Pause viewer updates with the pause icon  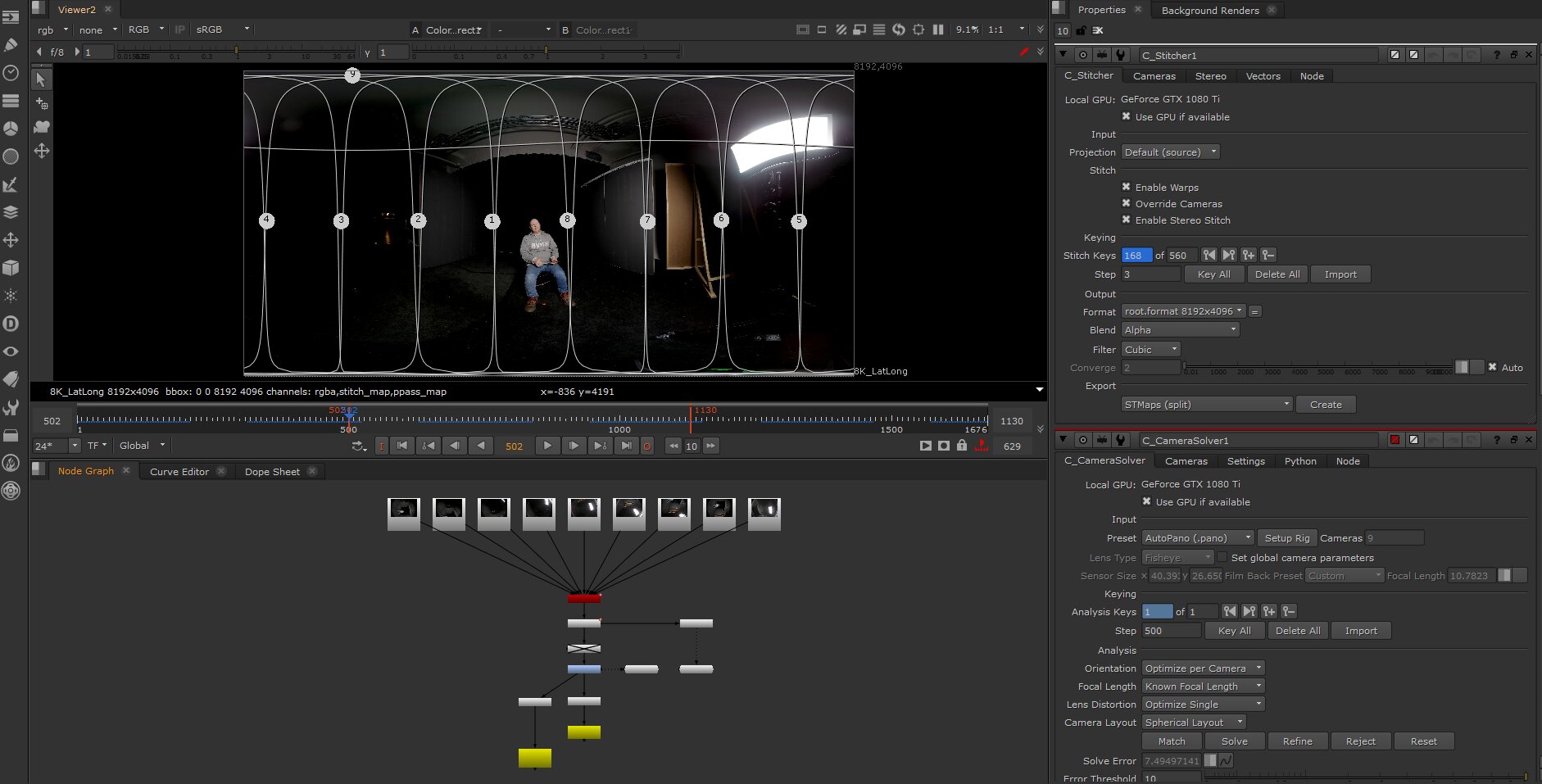pyautogui.click(x=938, y=29)
